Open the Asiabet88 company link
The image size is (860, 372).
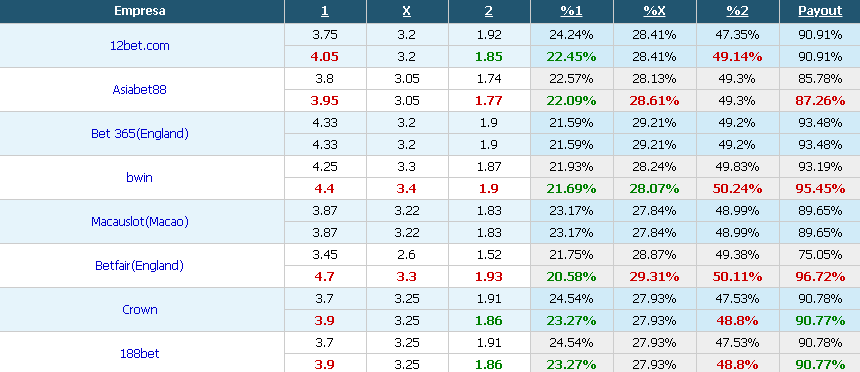pos(139,90)
